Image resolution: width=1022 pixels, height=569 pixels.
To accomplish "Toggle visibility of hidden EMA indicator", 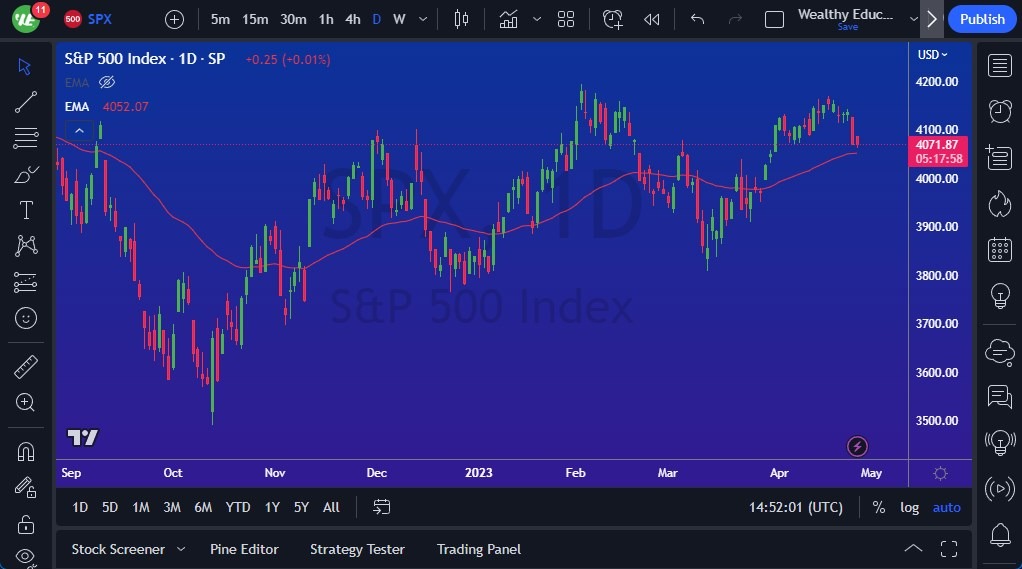I will (107, 82).
